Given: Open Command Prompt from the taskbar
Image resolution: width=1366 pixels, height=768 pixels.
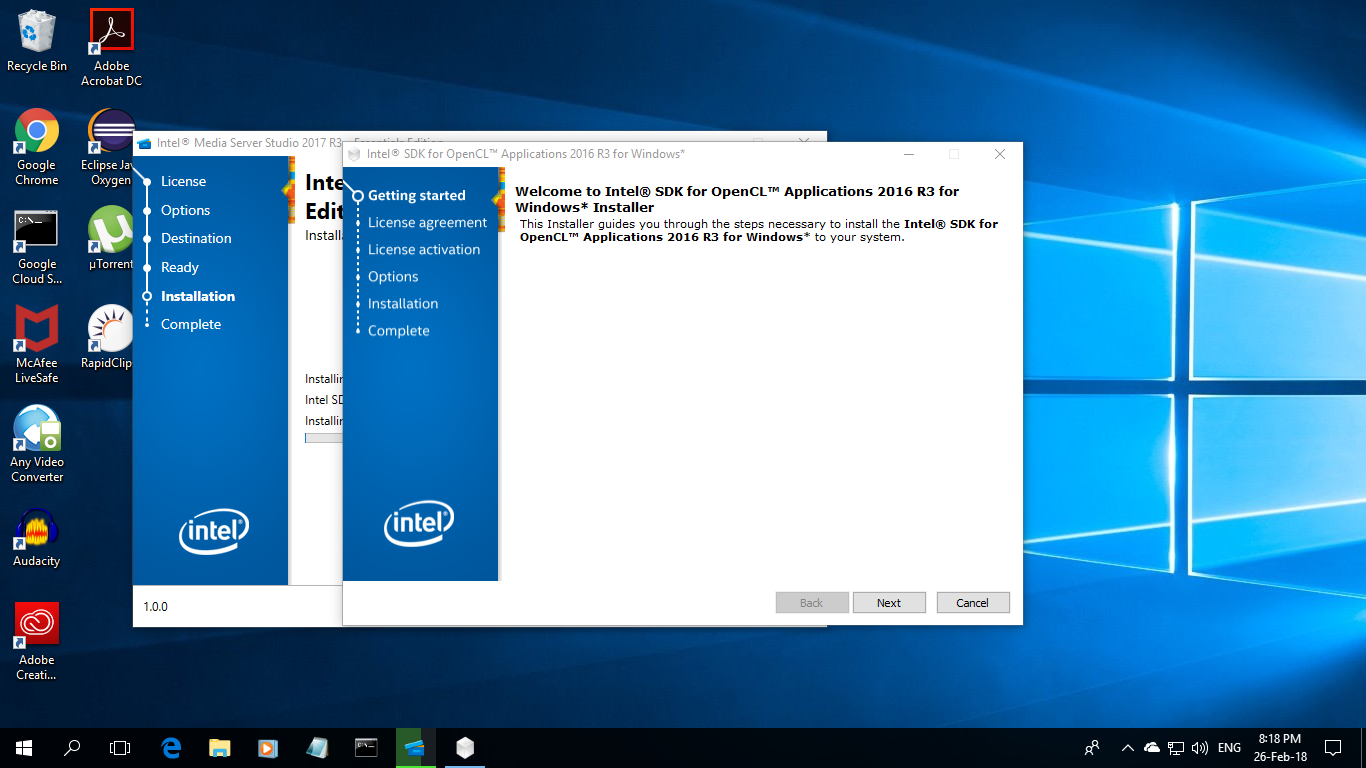Looking at the screenshot, I should click(x=366, y=747).
